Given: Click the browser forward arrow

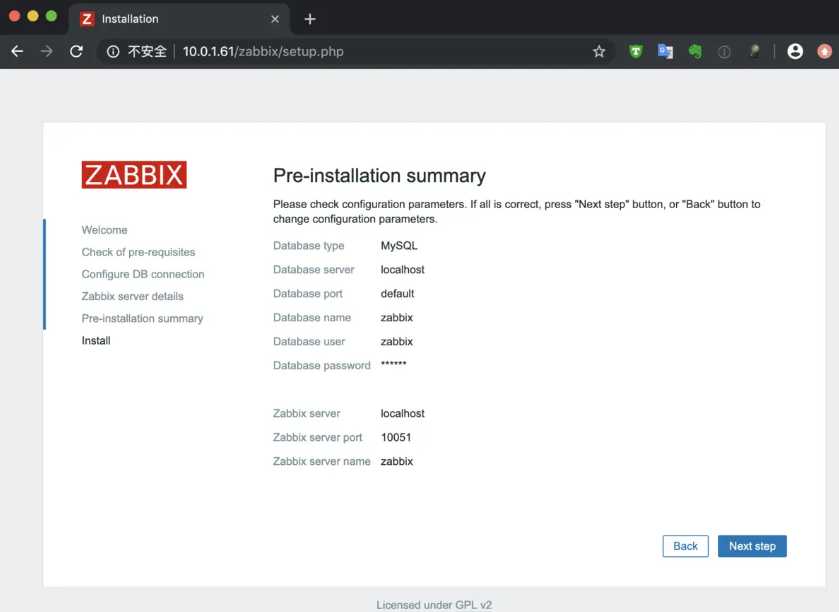Looking at the screenshot, I should pos(47,51).
